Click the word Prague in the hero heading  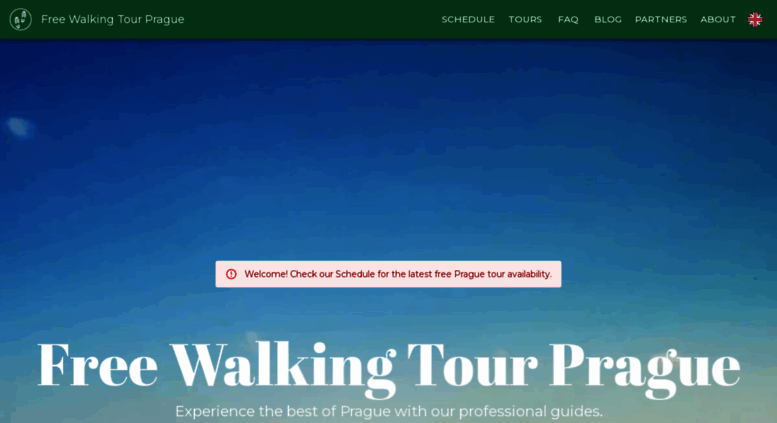pyautogui.click(x=644, y=367)
